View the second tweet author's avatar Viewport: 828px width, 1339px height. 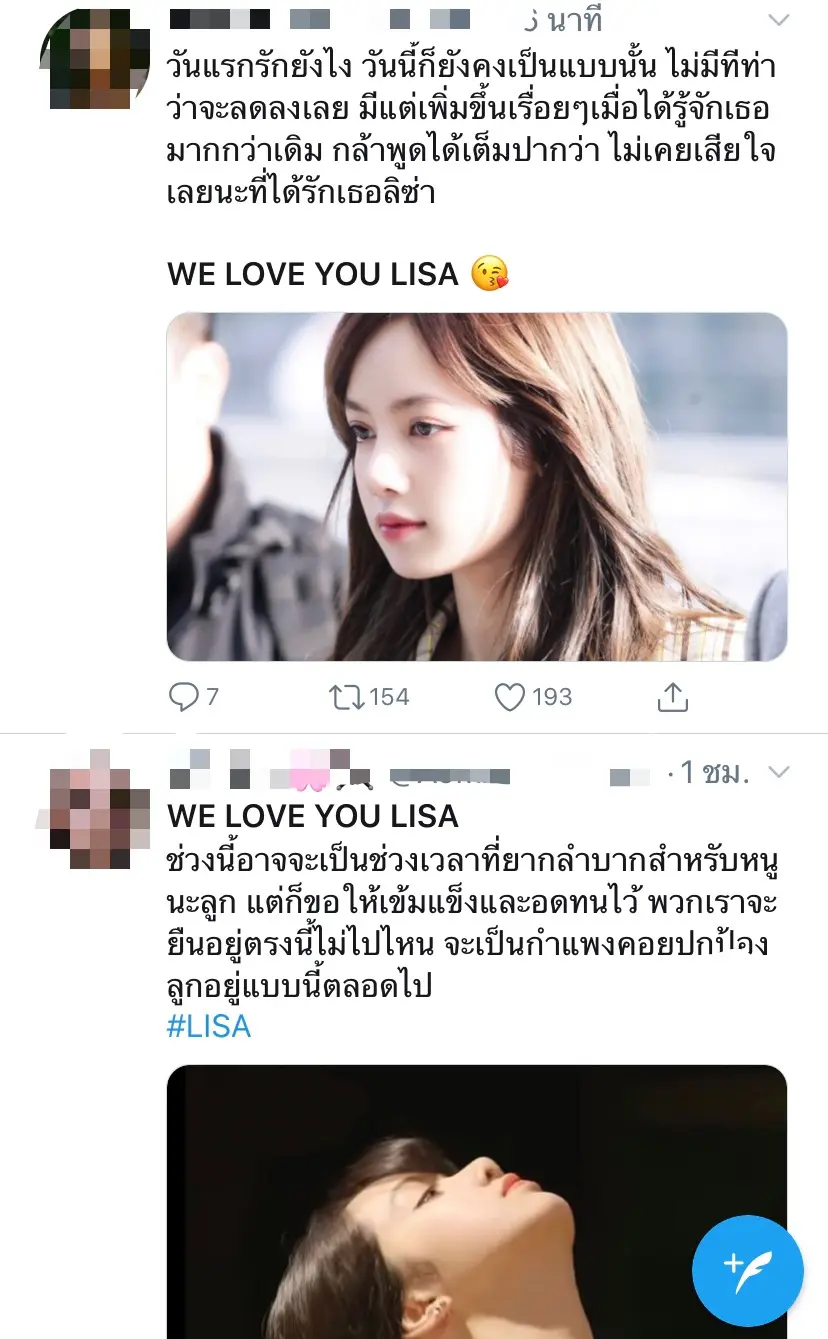tap(95, 808)
